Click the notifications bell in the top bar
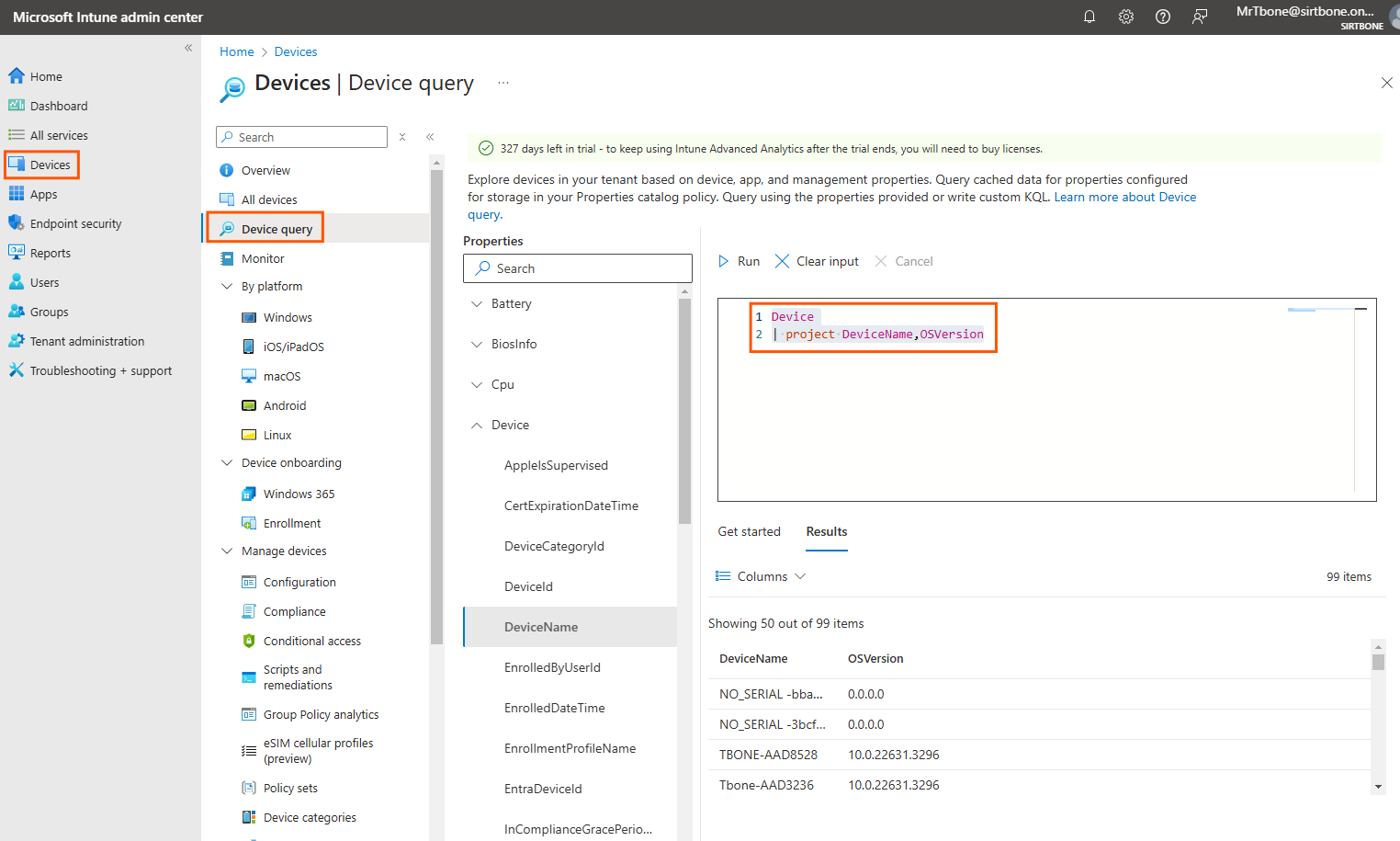This screenshot has width=1400, height=841. pyautogui.click(x=1090, y=17)
